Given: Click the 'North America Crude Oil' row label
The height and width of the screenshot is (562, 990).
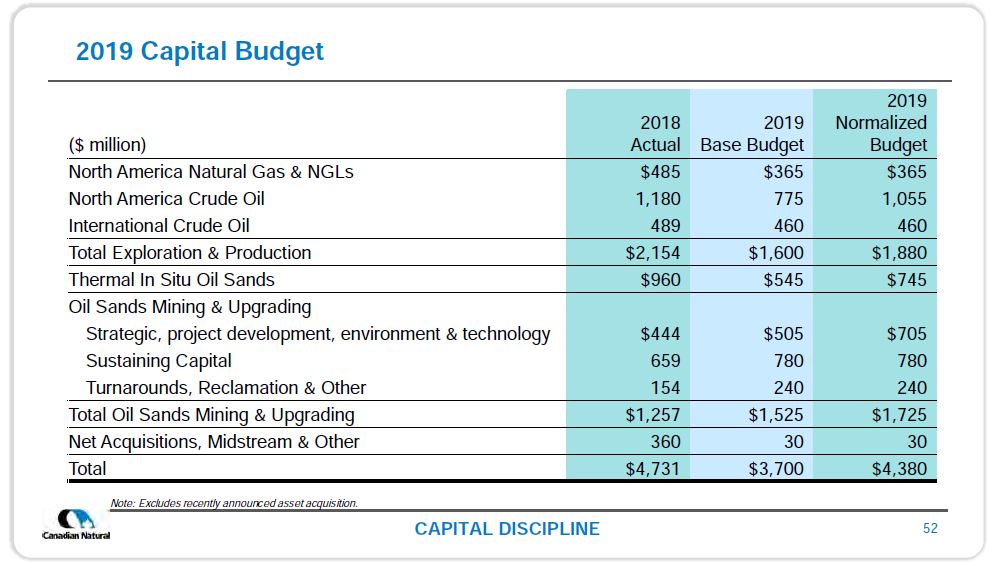Looking at the screenshot, I should (166, 199).
